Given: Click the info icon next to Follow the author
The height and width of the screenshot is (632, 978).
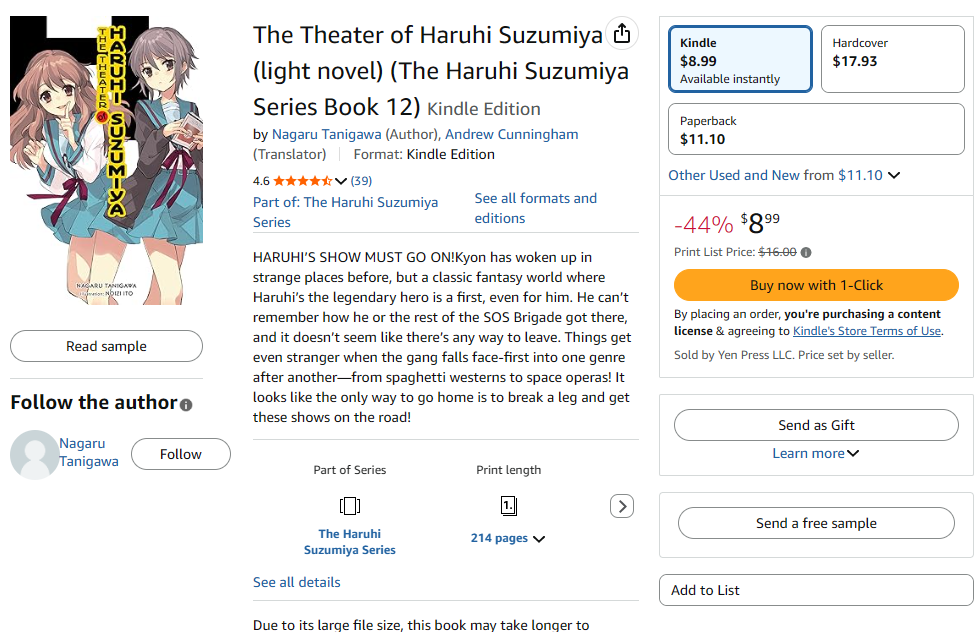Looking at the screenshot, I should (x=186, y=405).
